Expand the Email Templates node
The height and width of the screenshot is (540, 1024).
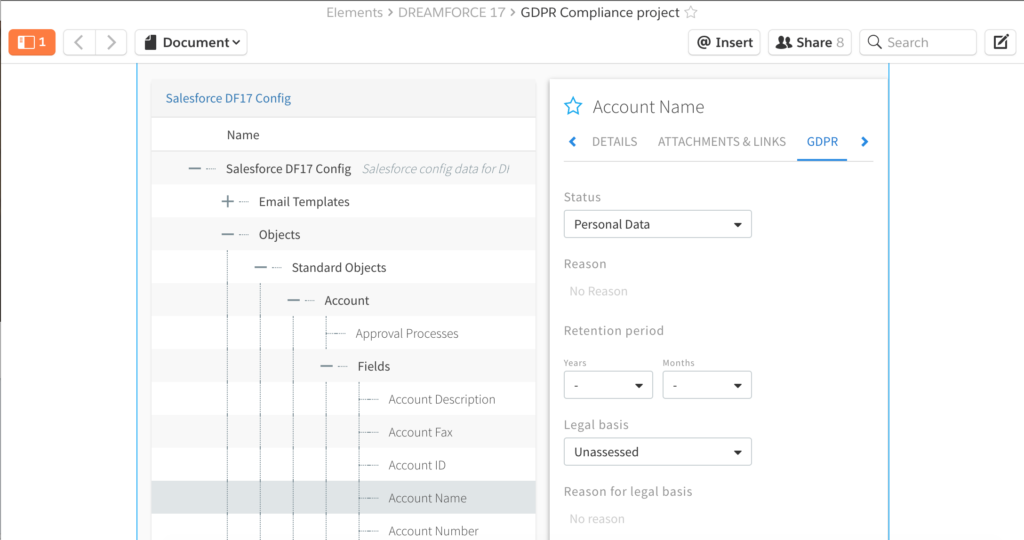228,202
